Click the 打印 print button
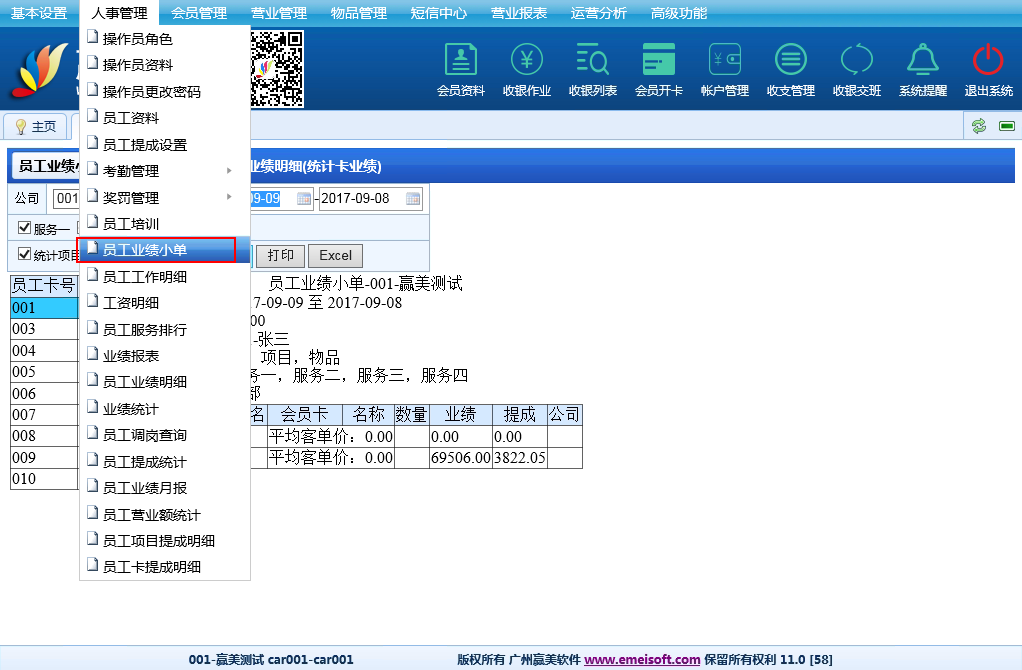The height and width of the screenshot is (670, 1022). (x=280, y=256)
